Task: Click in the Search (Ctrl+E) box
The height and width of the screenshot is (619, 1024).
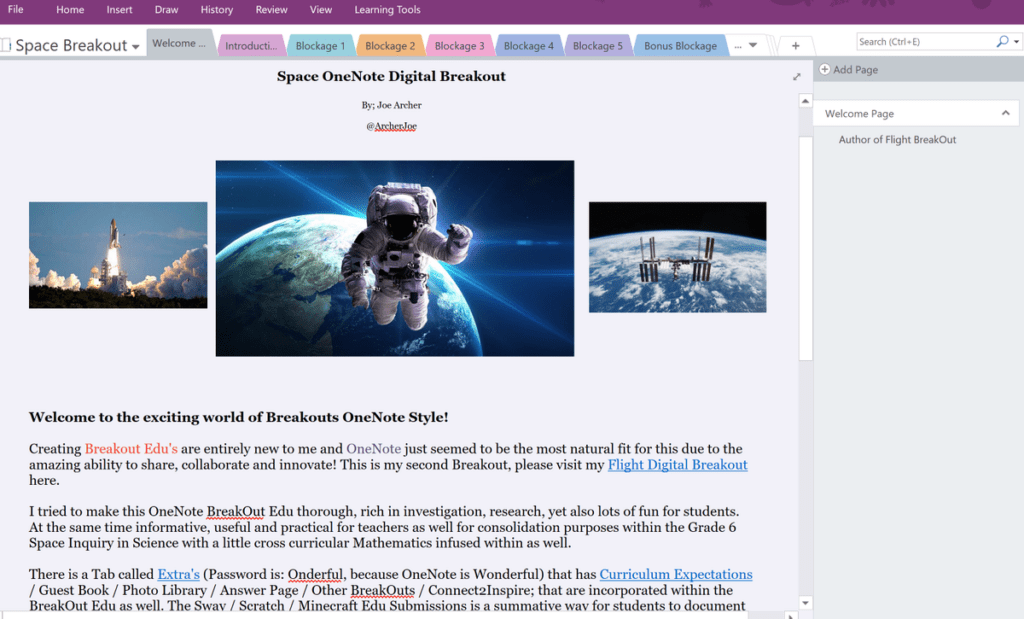Action: tap(925, 42)
